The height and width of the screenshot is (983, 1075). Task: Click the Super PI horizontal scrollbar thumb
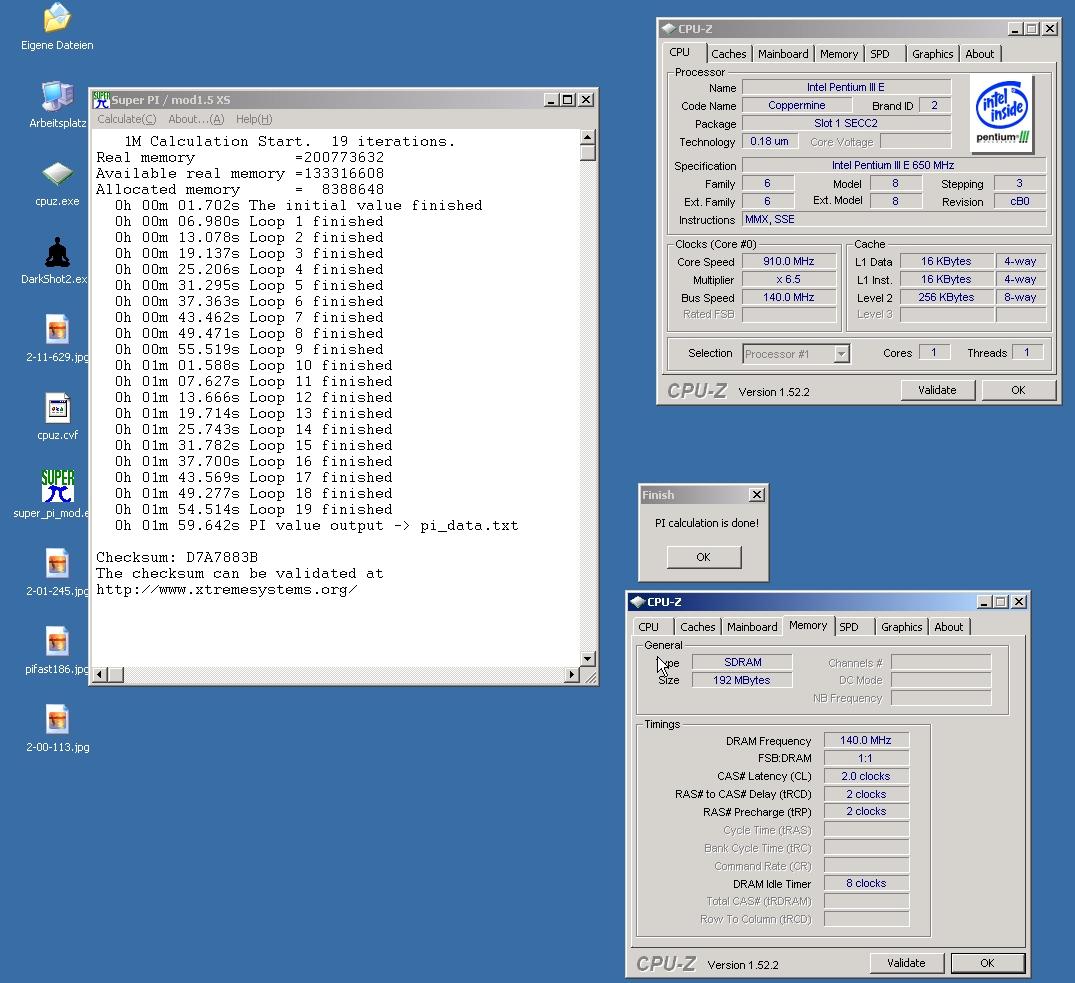(x=116, y=675)
